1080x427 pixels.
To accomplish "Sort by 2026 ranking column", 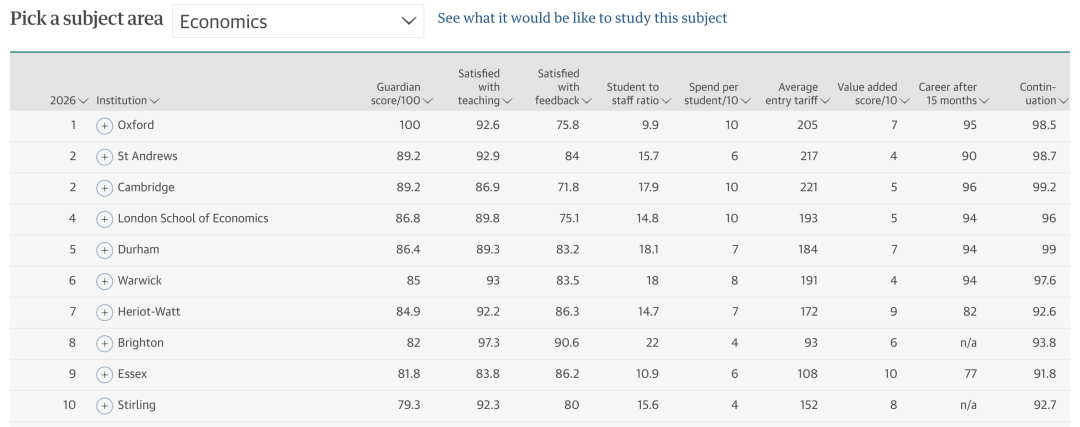I will pos(68,101).
